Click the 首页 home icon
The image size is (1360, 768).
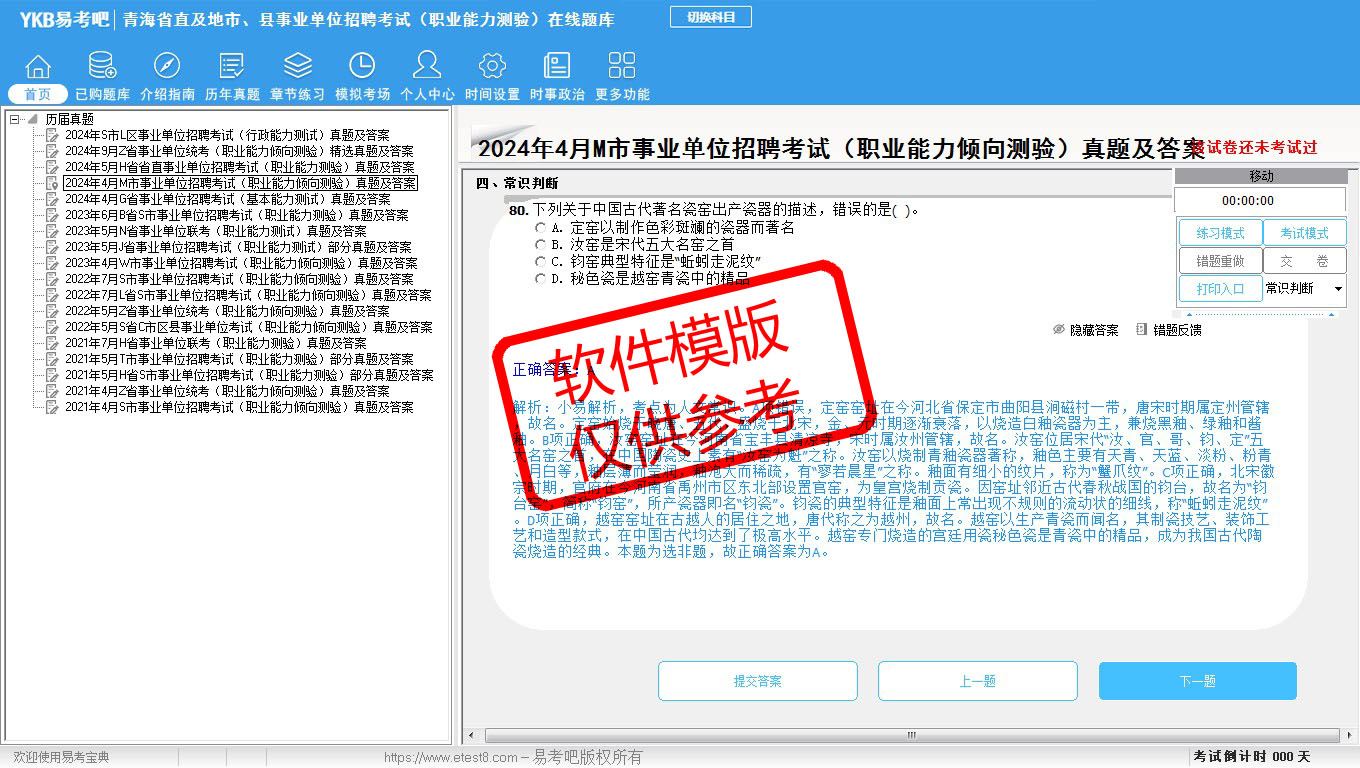(38, 68)
